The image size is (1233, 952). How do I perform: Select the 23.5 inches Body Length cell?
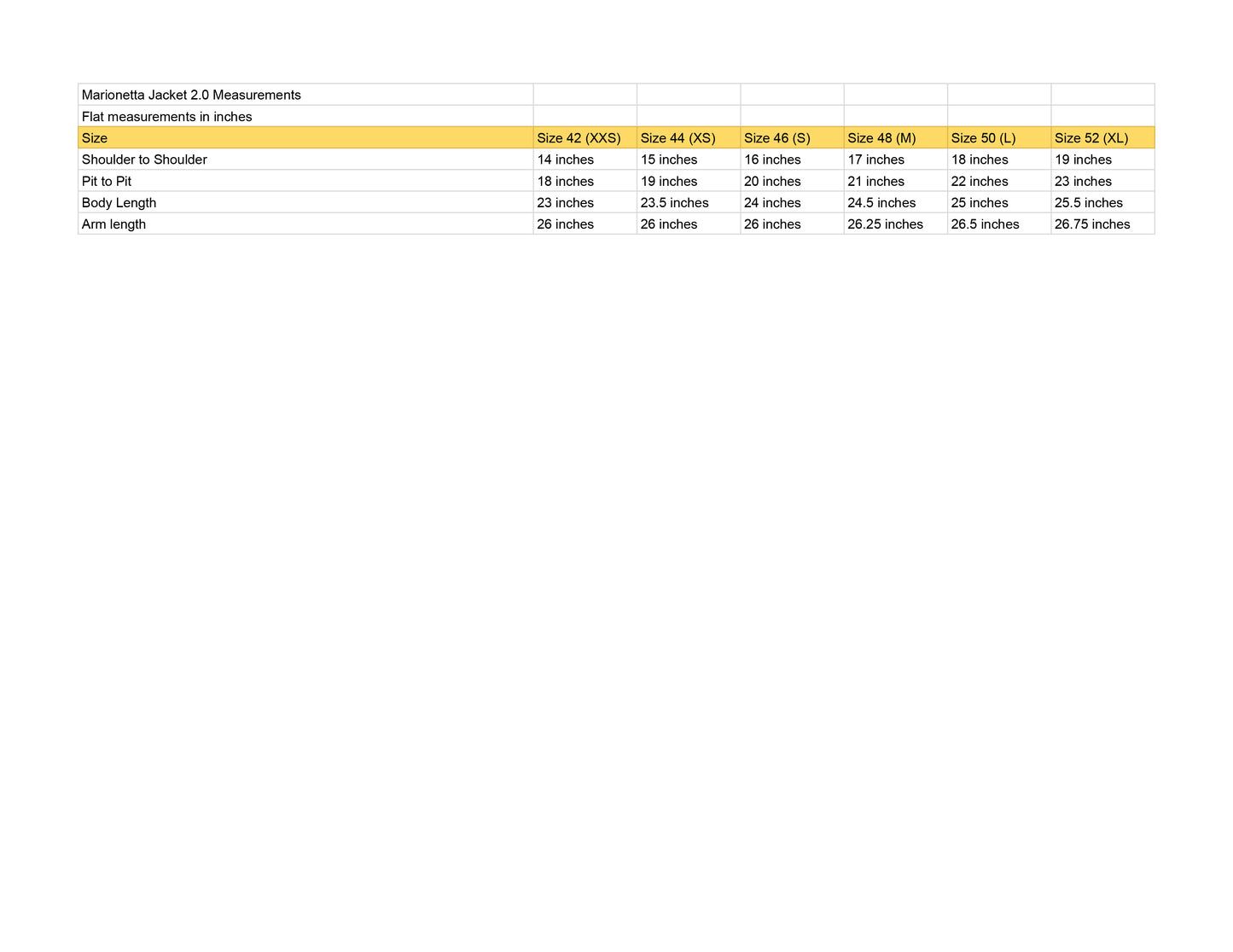coord(675,203)
